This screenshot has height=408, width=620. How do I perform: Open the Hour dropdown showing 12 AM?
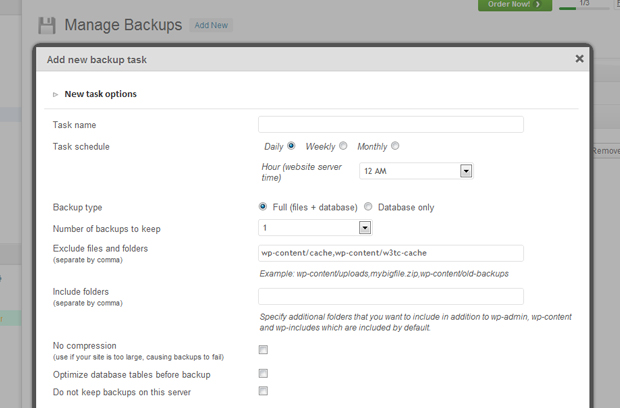pos(415,171)
